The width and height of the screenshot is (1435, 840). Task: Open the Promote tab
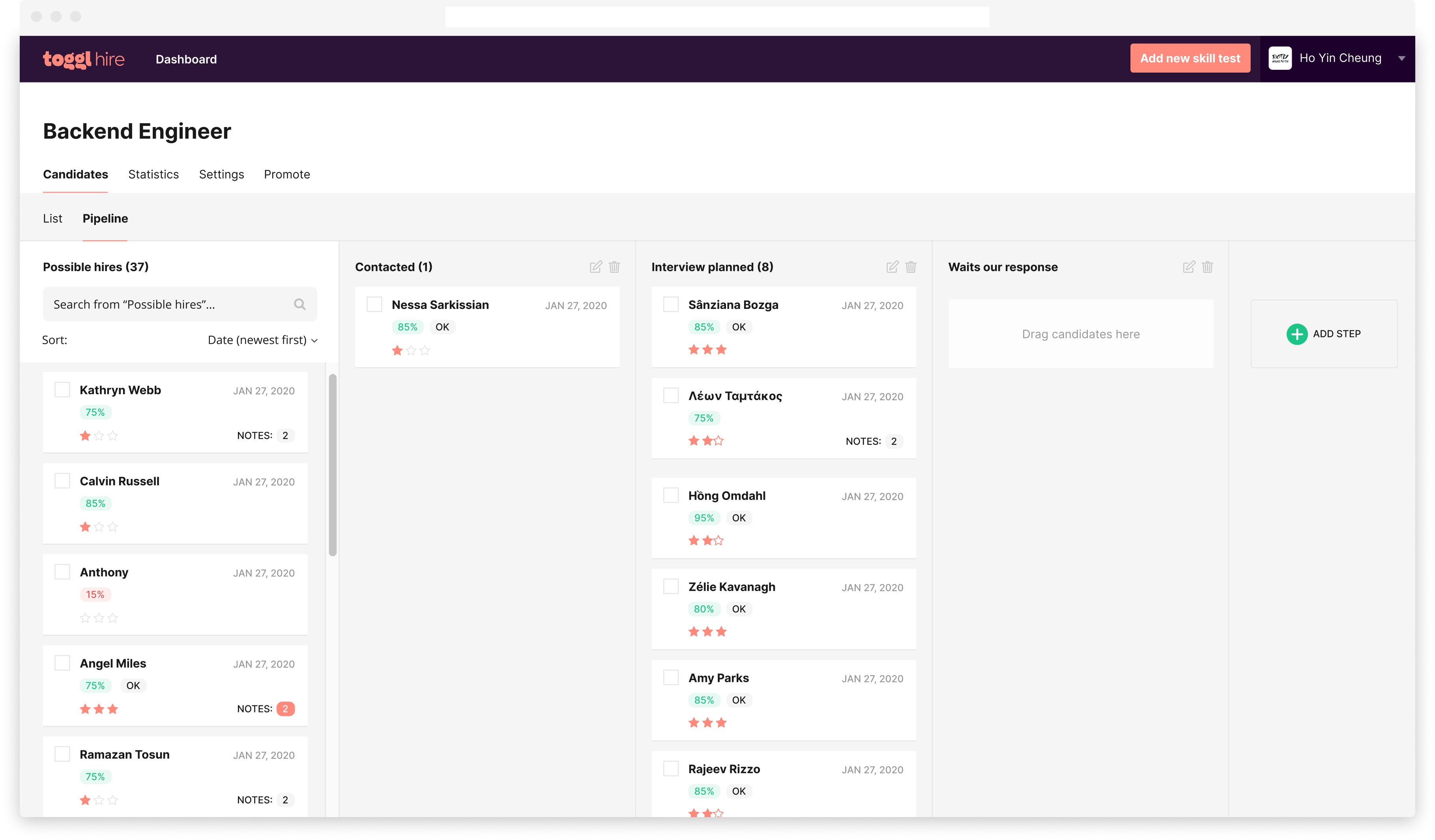tap(287, 174)
